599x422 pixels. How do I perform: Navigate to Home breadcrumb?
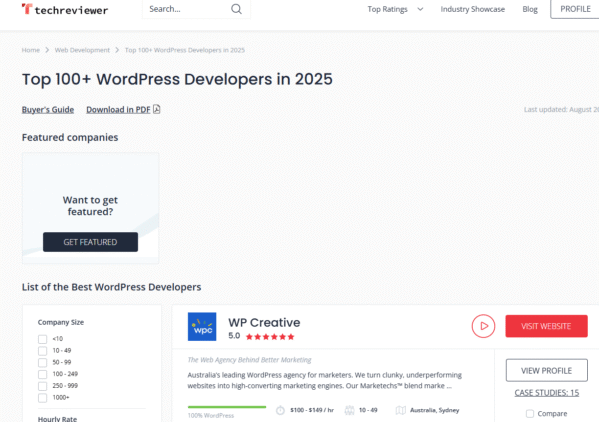tap(31, 50)
